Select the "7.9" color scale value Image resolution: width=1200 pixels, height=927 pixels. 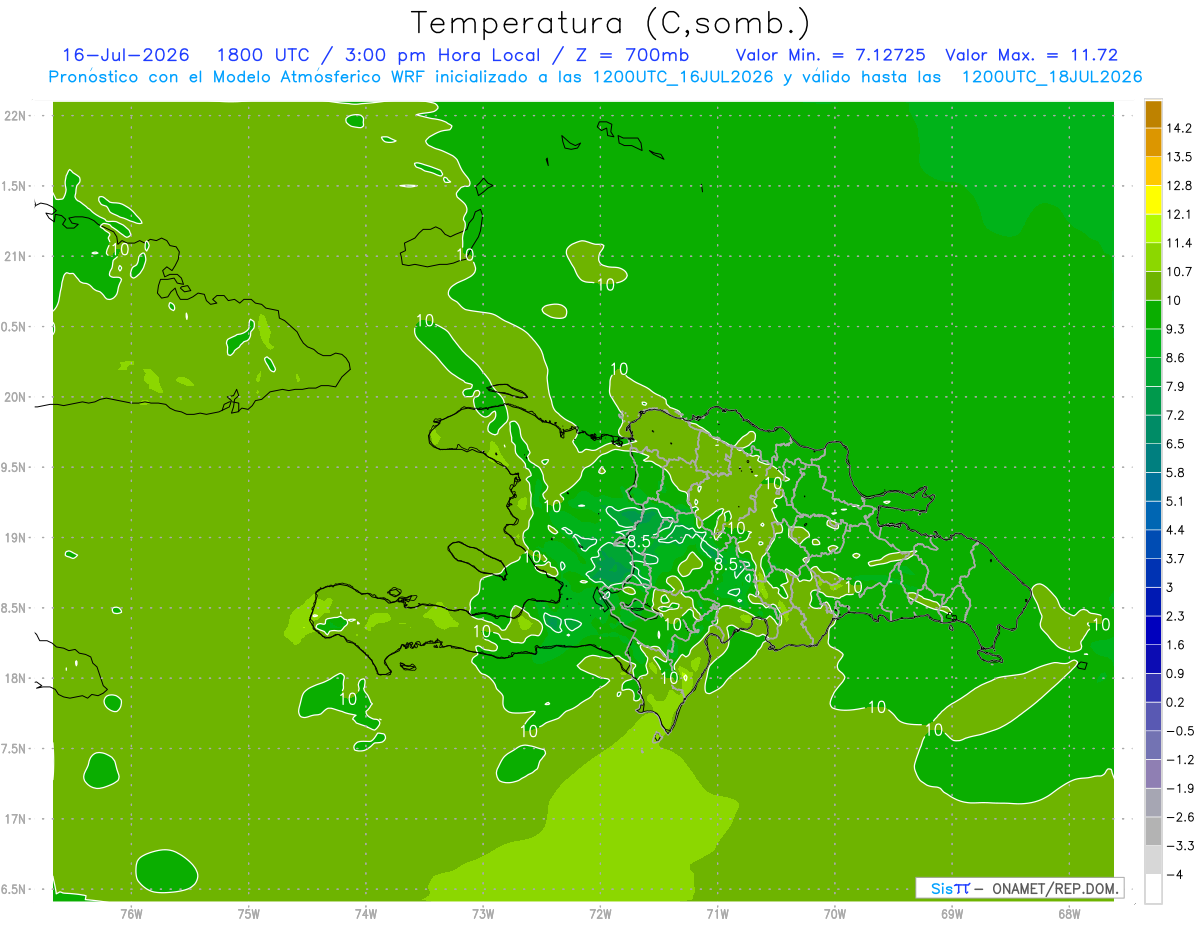1176,386
